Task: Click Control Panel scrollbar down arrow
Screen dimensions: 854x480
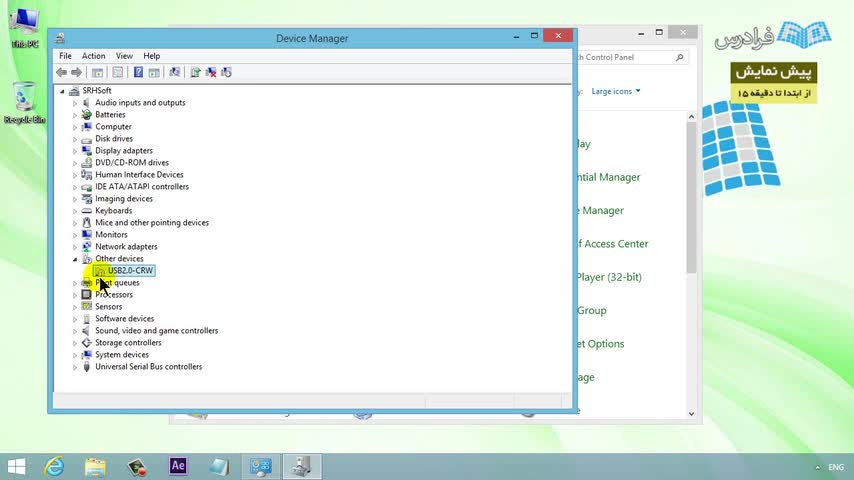Action: click(691, 414)
